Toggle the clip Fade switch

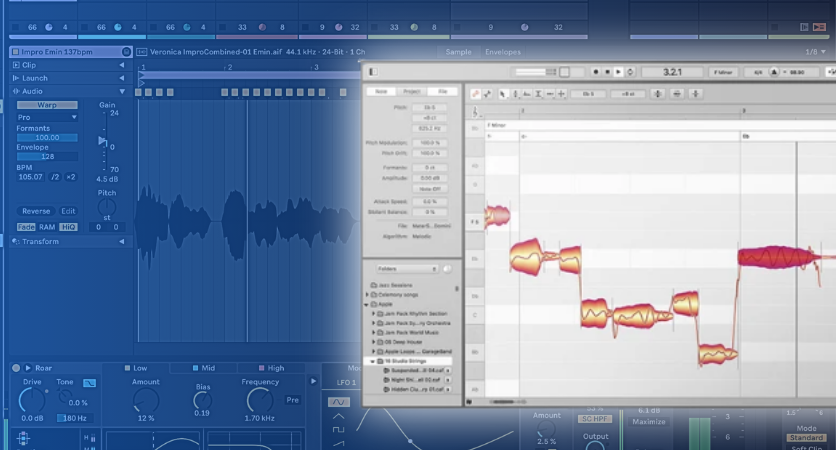(27, 227)
